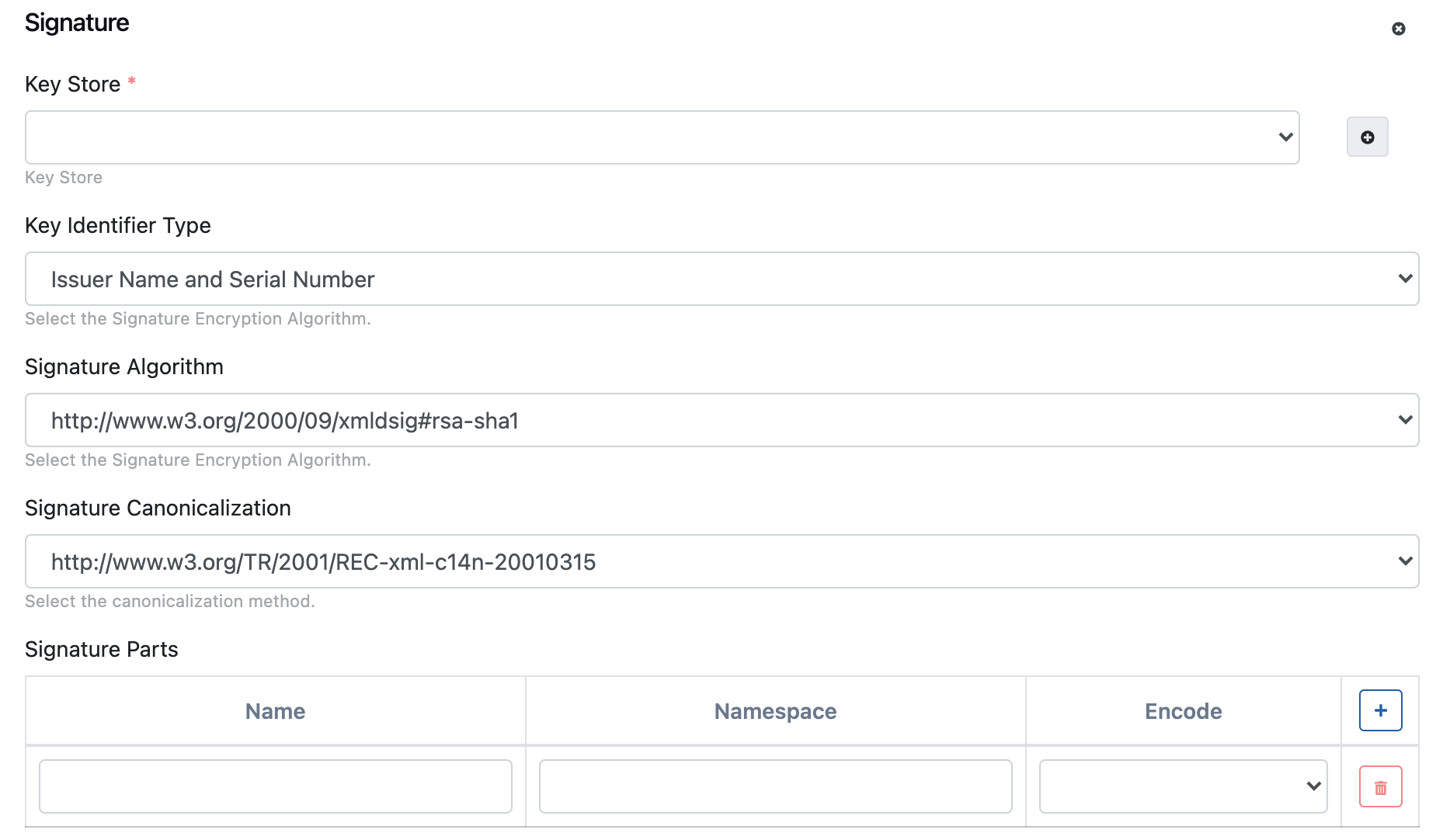Click the Encode column header
The width and height of the screenshot is (1443, 840).
[1183, 711]
